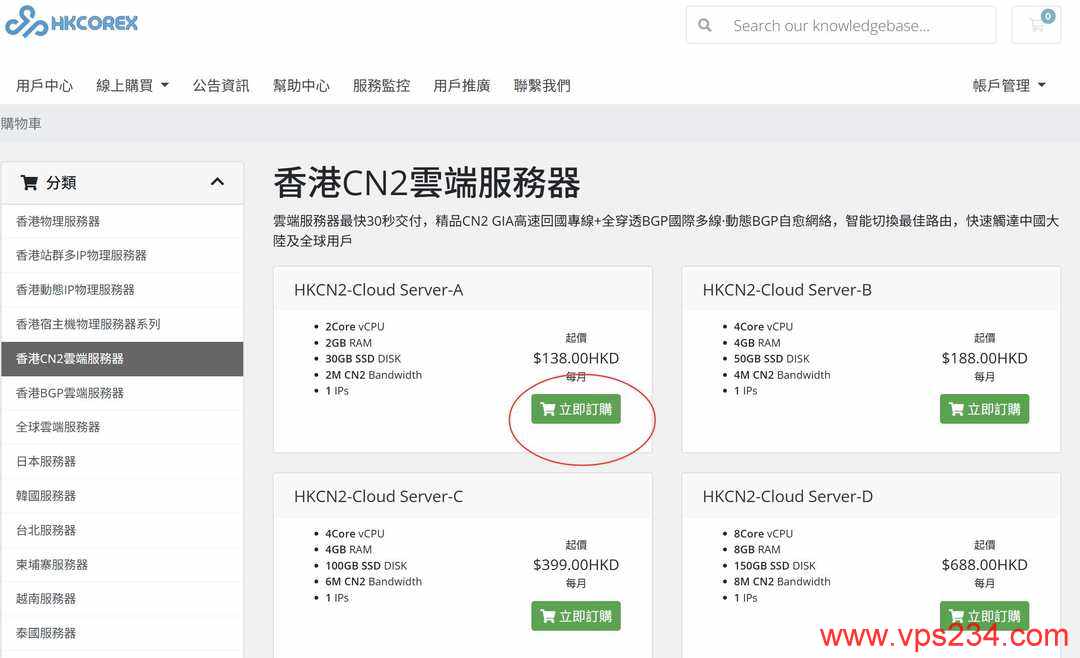The height and width of the screenshot is (658, 1080).
Task: Click the HKCN2-Cloud Server-A title
Action: [x=378, y=290]
